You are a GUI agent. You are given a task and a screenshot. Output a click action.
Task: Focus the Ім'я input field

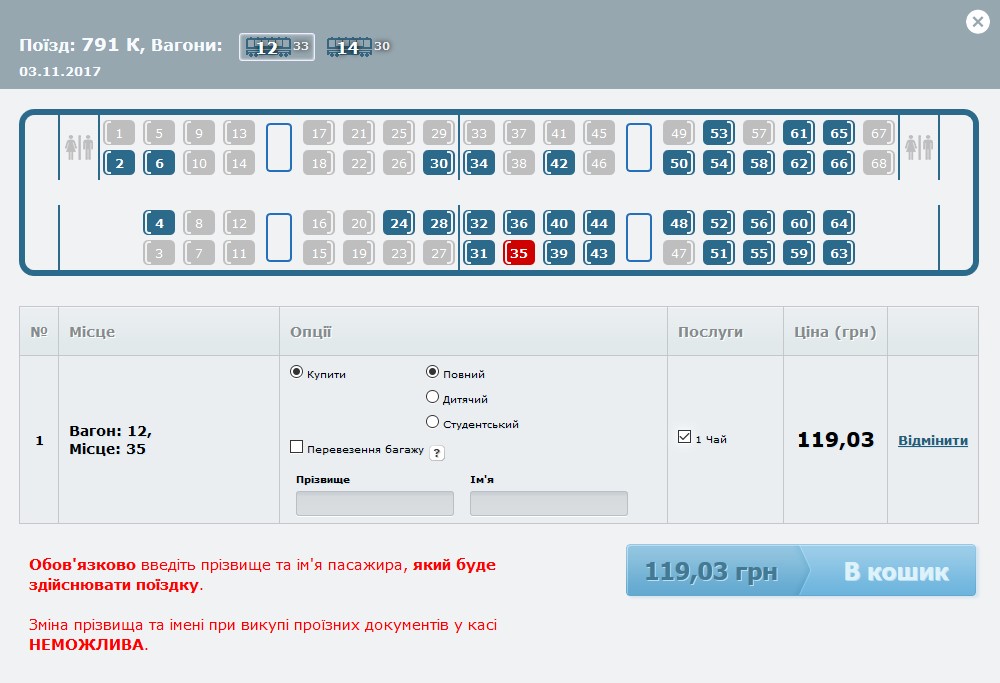pos(548,503)
